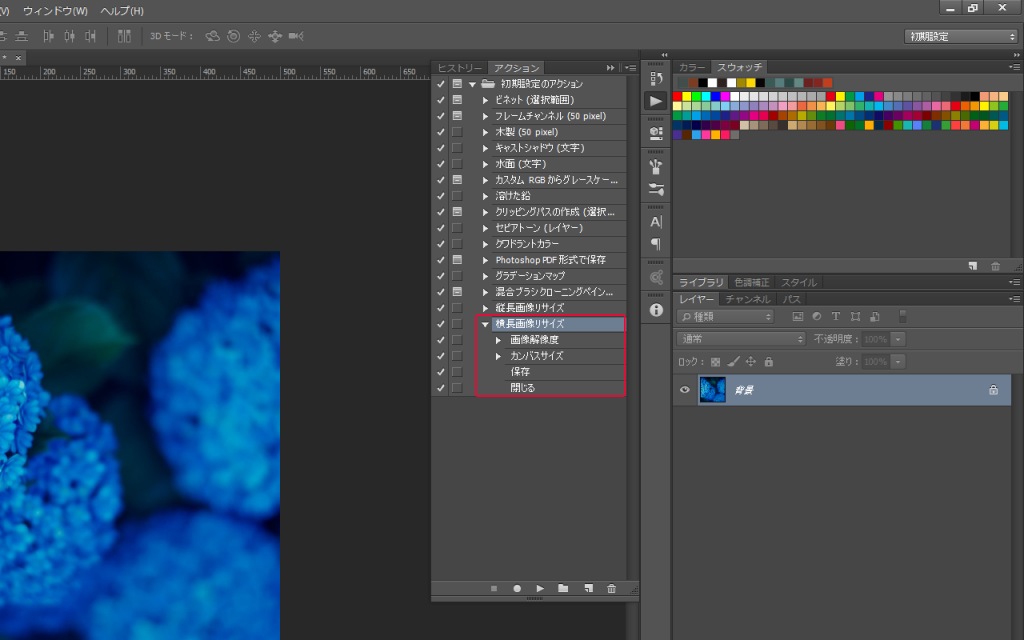
Task: Click the stop recording square in Actions panel
Action: [x=494, y=588]
